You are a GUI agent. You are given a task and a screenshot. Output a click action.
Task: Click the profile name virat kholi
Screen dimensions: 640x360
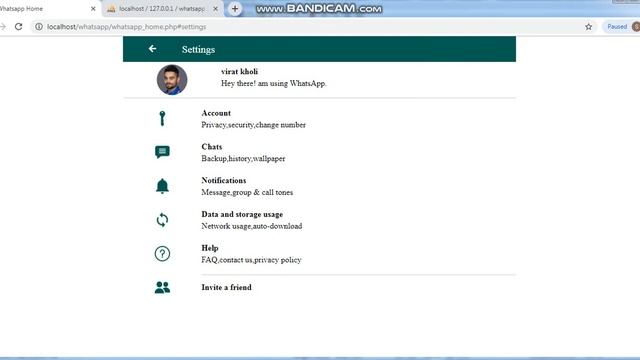(239, 71)
